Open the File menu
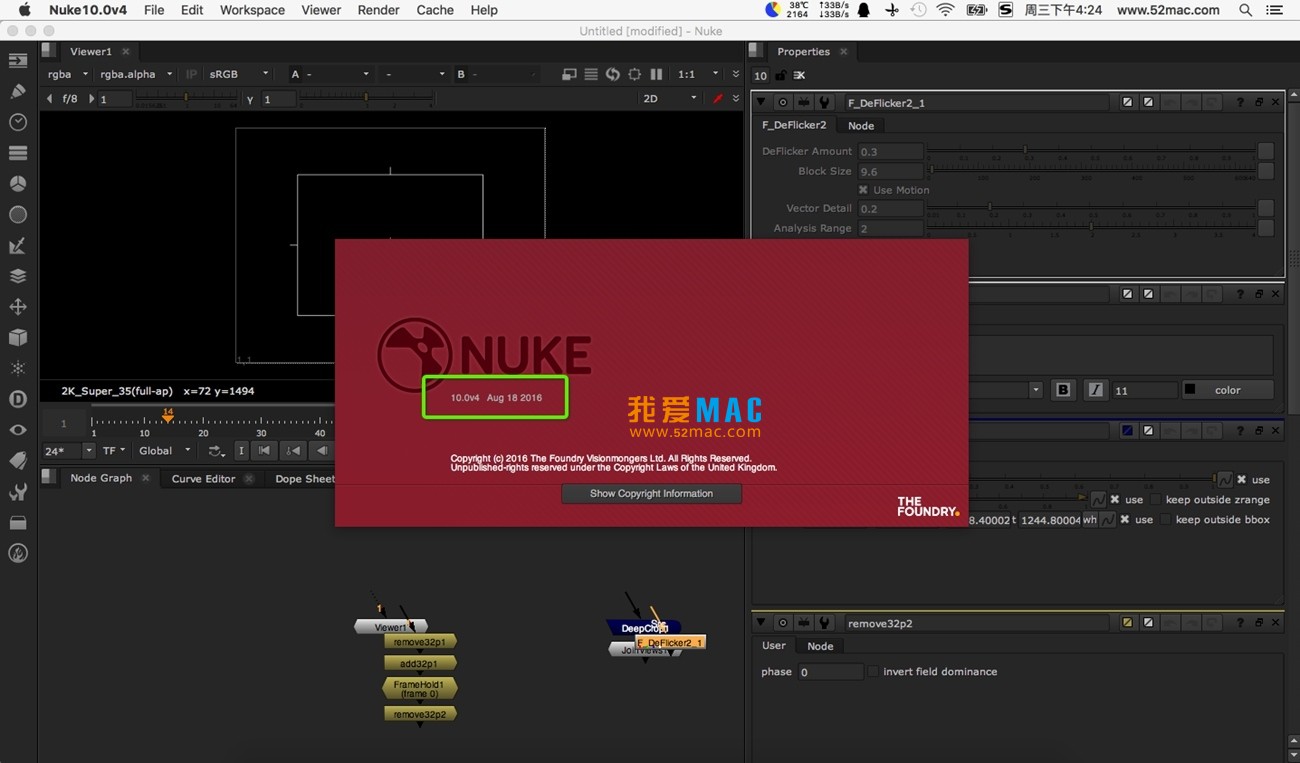1300x763 pixels. 154,10
